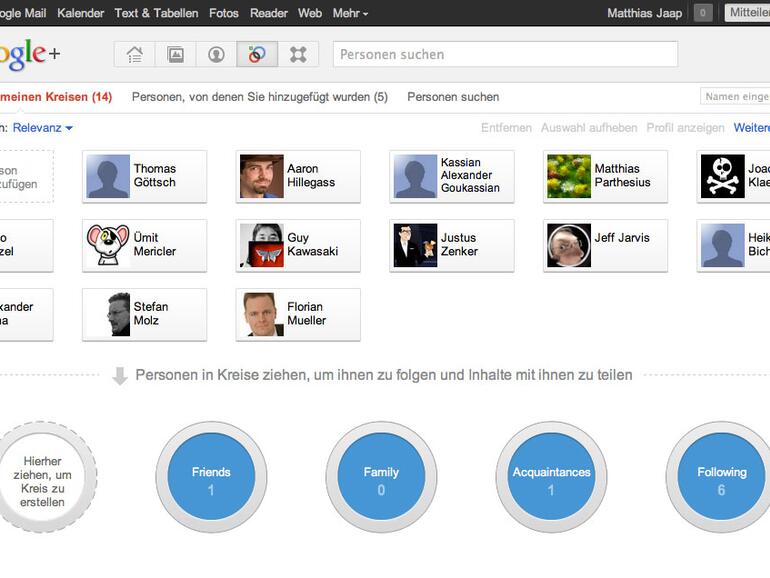Select Jeff Jarvis's contact card
This screenshot has height=578, width=770.
click(x=605, y=246)
